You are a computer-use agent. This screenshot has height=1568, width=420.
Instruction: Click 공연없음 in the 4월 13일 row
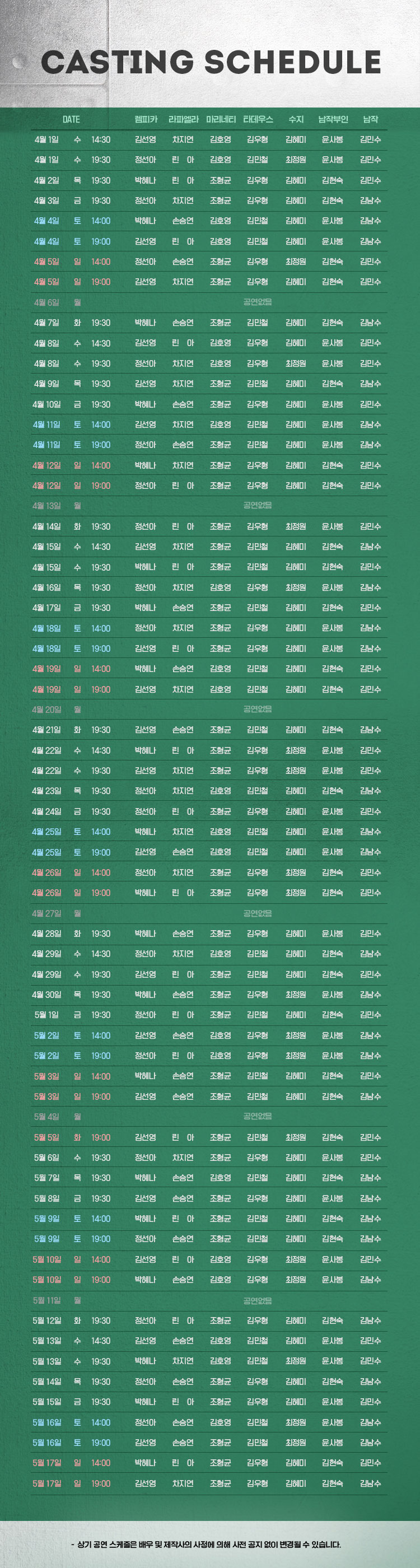258,505
